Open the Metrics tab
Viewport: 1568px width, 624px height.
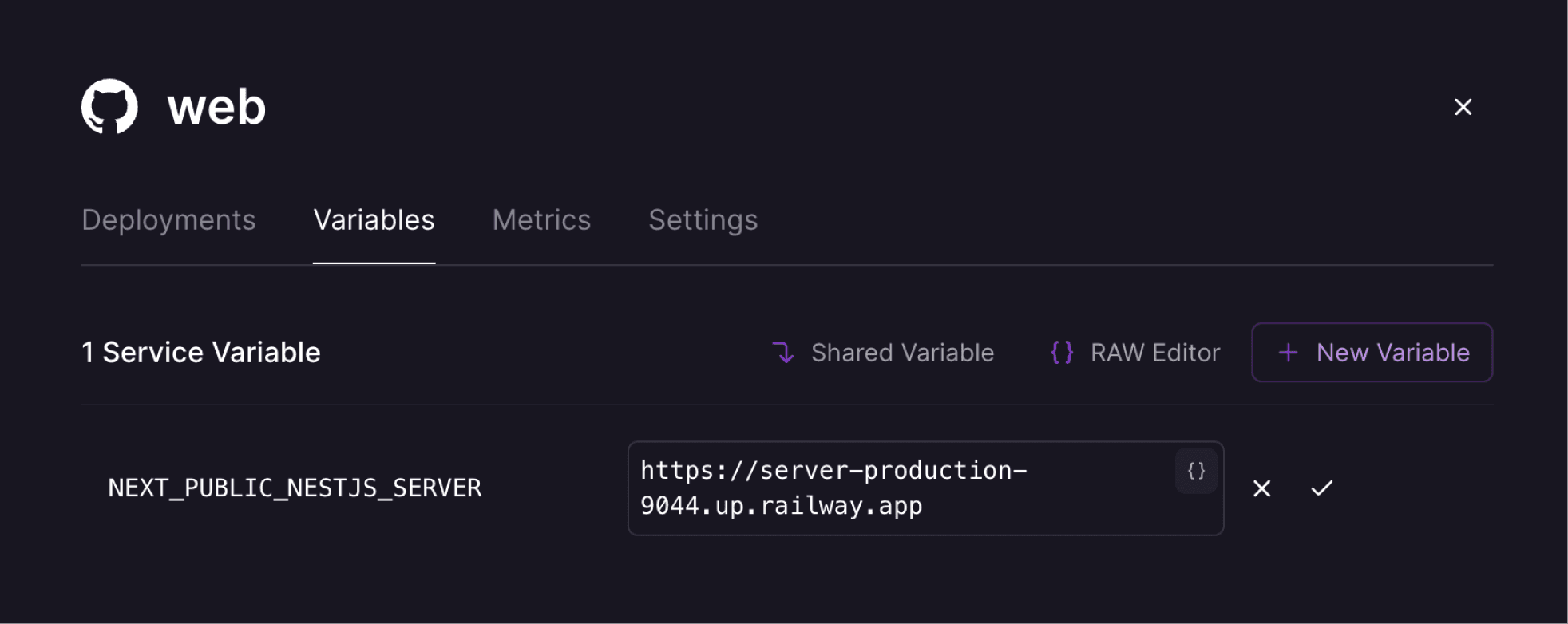click(x=541, y=220)
